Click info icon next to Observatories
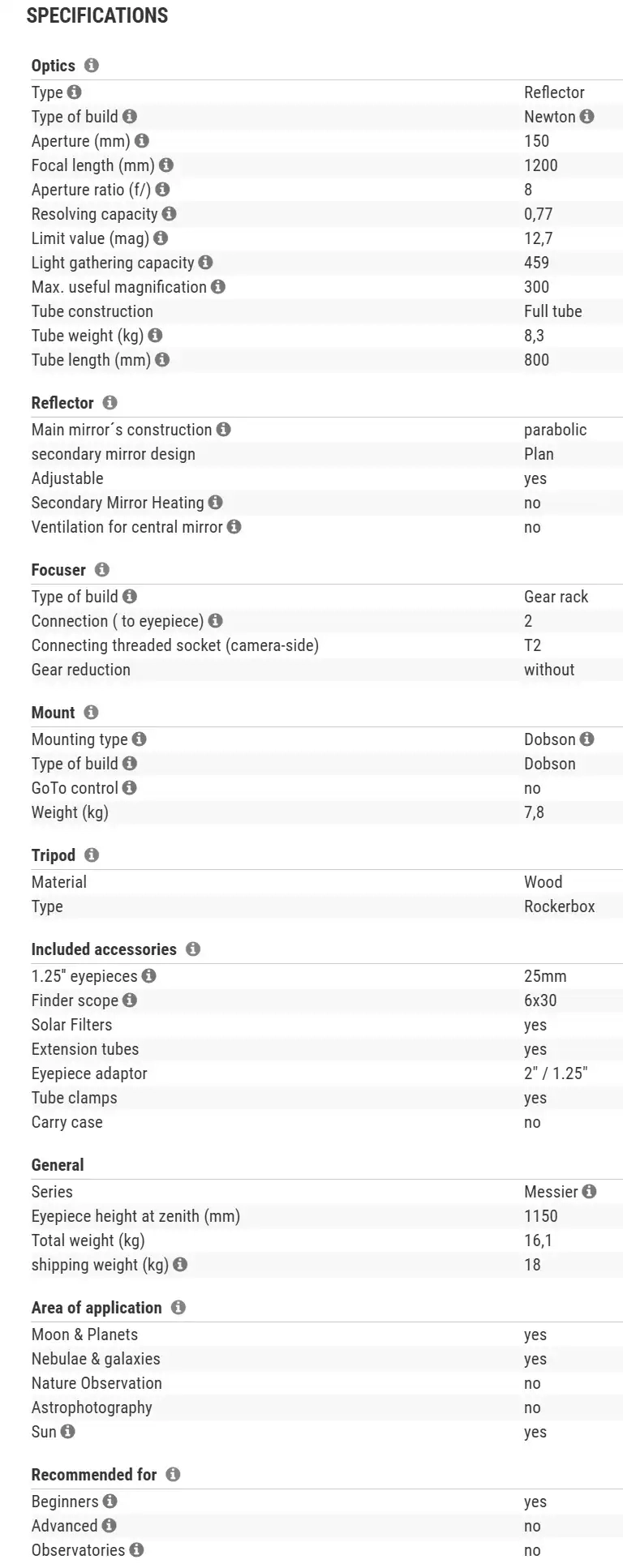 click(x=136, y=1550)
